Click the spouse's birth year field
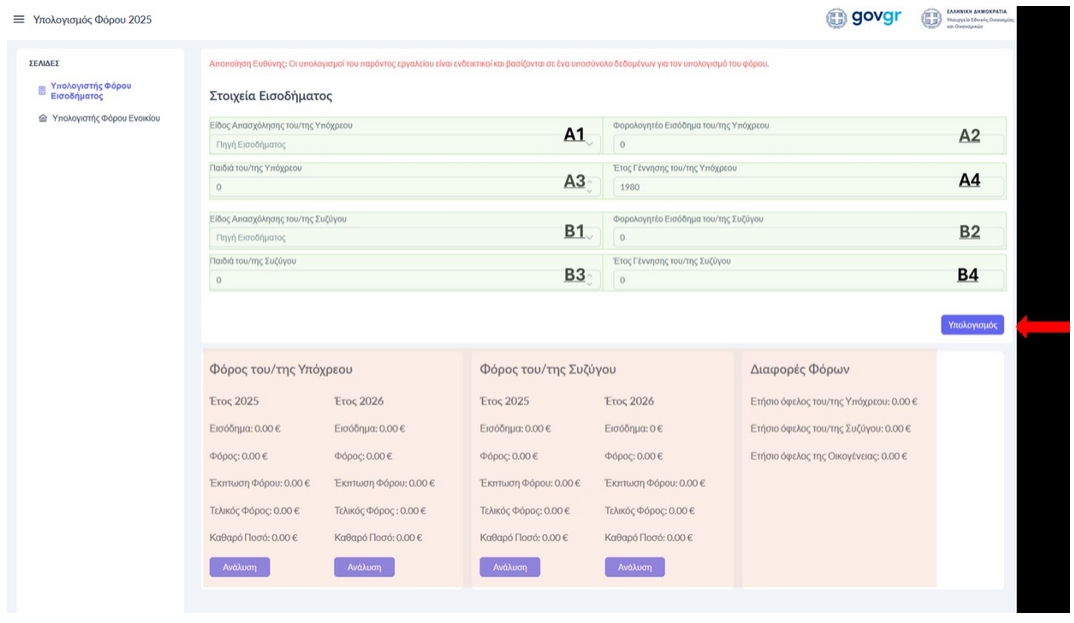This screenshot has height=623, width=1074. 780,280
